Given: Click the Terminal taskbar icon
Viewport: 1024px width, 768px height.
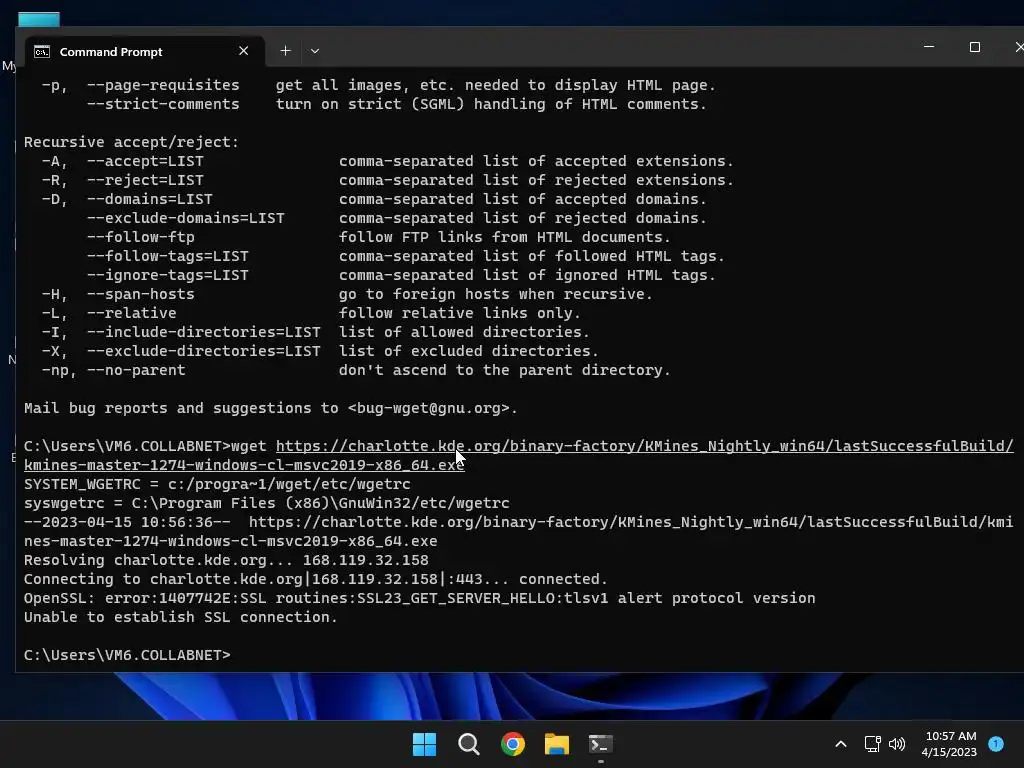Looking at the screenshot, I should [601, 744].
